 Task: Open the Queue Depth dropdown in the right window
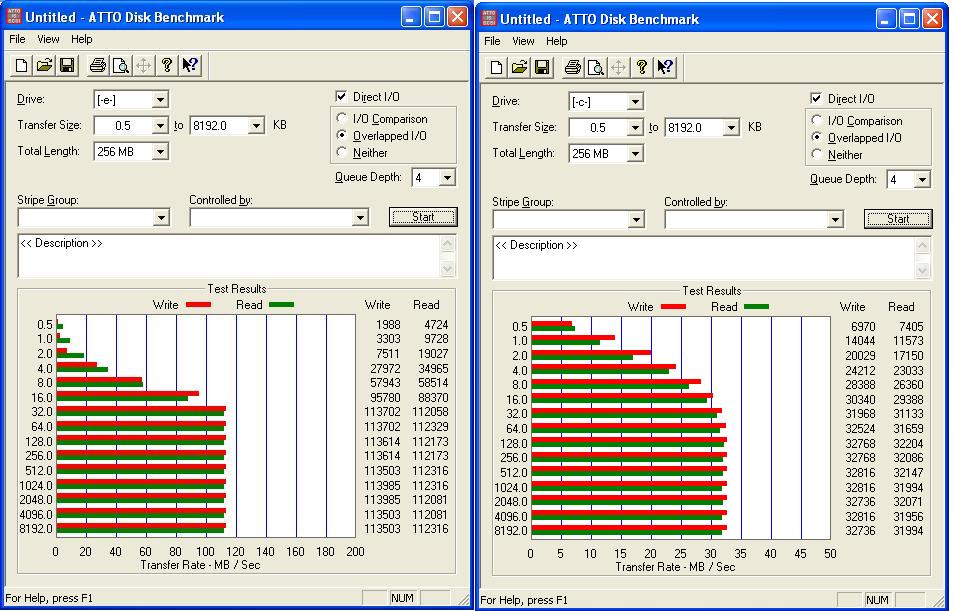922,180
